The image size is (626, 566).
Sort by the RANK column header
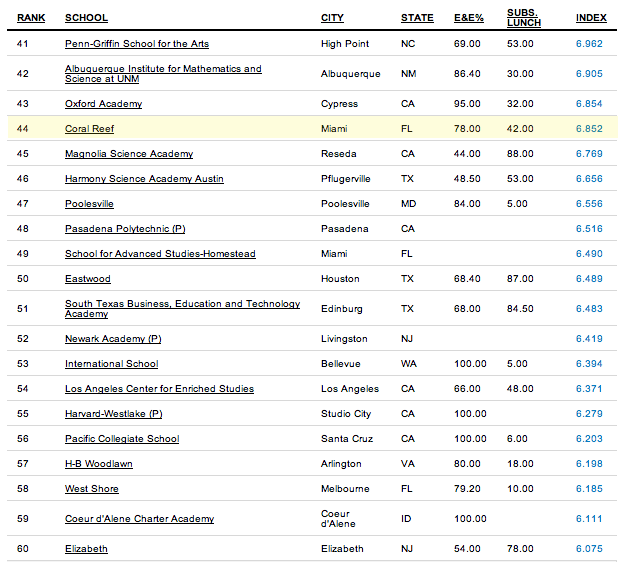tap(31, 18)
